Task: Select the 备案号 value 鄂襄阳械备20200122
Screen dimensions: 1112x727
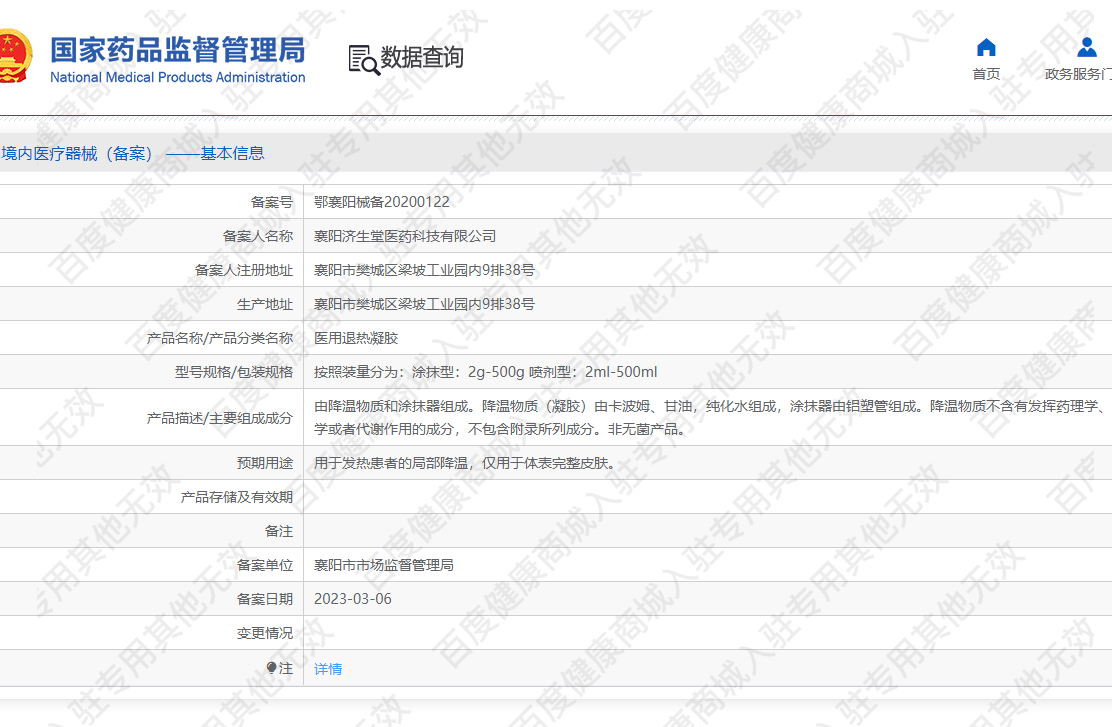Action: point(382,202)
